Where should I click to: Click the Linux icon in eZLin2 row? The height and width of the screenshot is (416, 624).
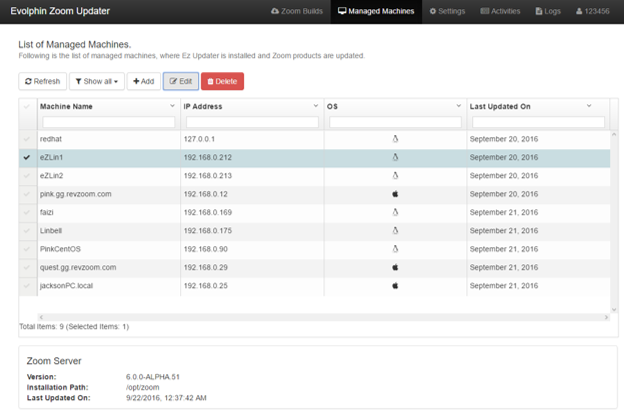click(395, 176)
